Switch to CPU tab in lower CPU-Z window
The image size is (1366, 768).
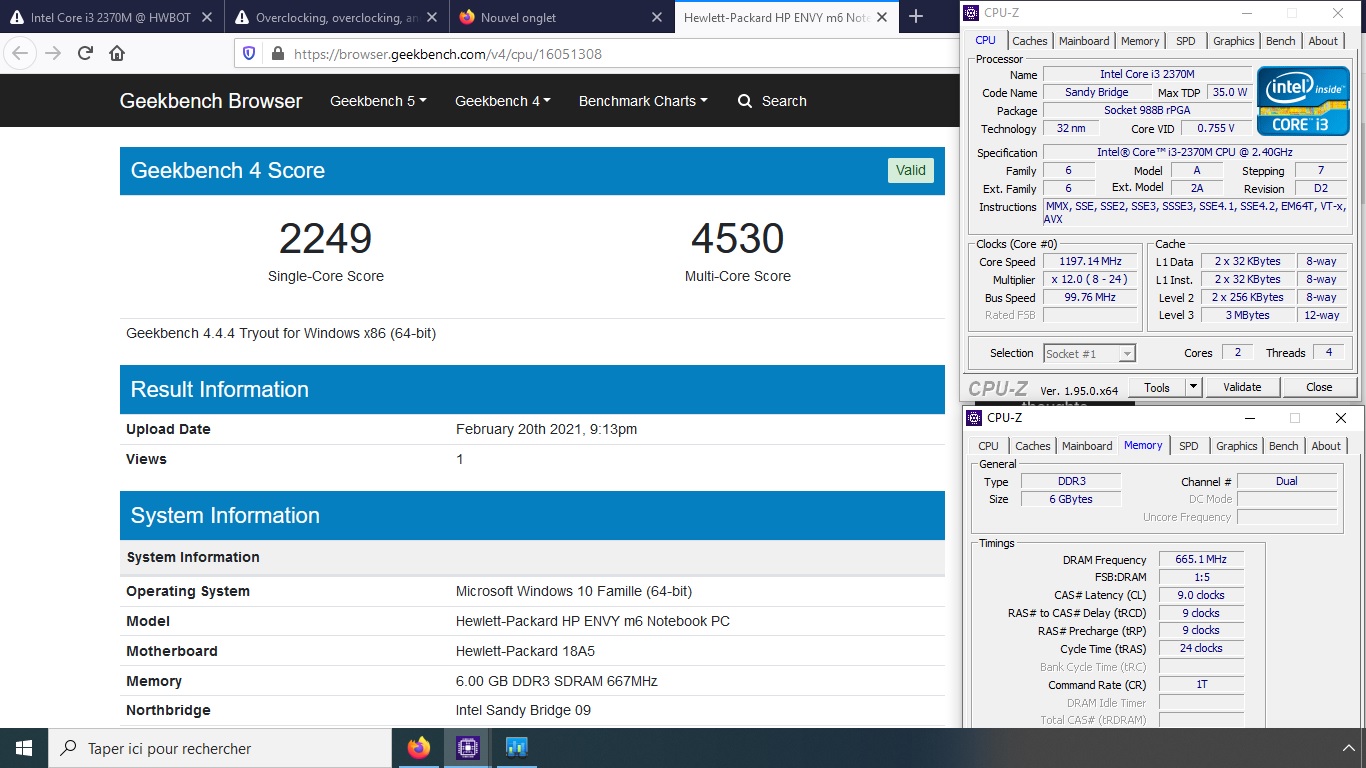[x=988, y=446]
